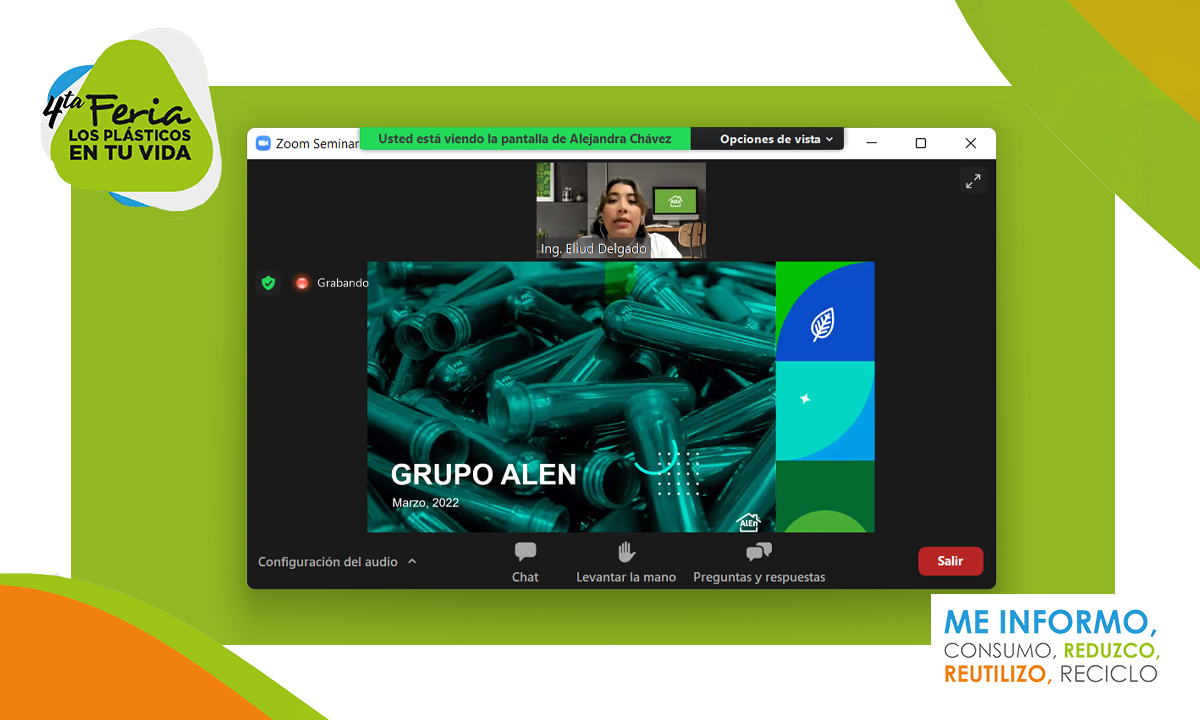
Task: Minimize the Zoom Seminar window
Action: pyautogui.click(x=871, y=143)
